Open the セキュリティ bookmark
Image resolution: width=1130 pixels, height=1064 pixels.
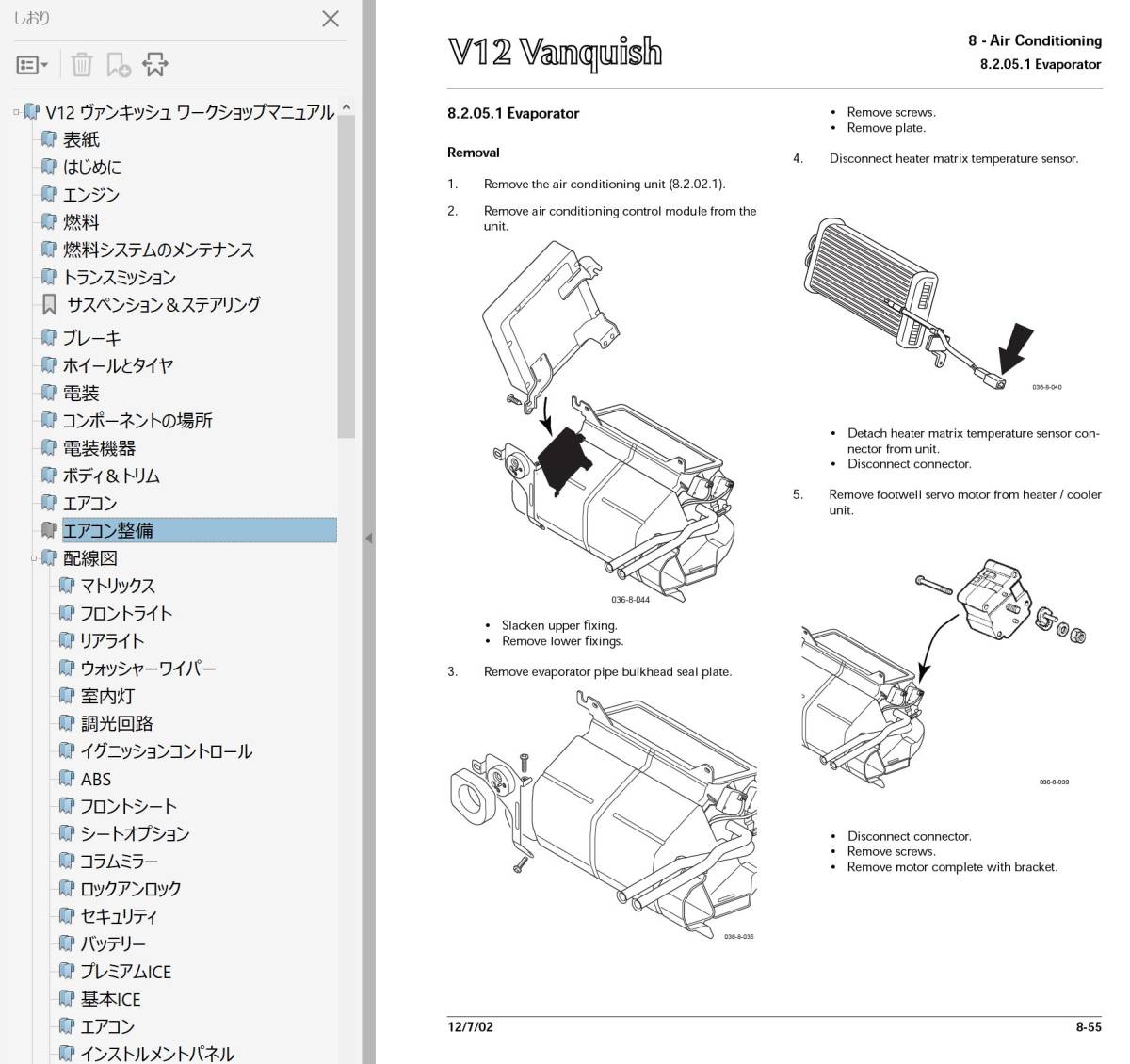pyautogui.click(x=119, y=916)
